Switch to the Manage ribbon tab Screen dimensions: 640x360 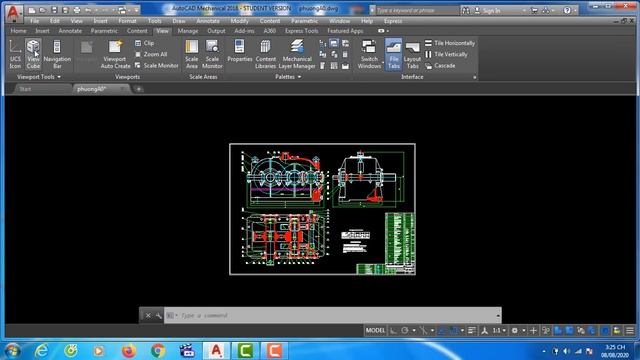click(188, 31)
